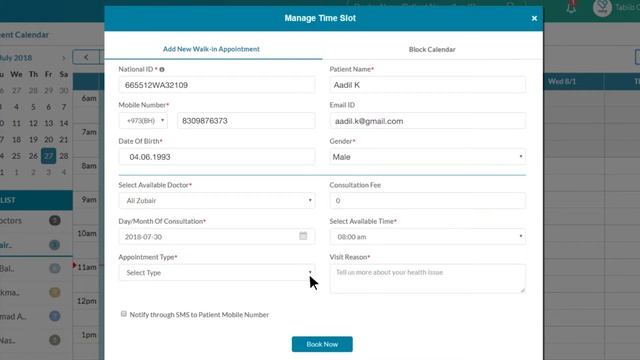Open Select Available Doctor dropdown

coord(217,200)
